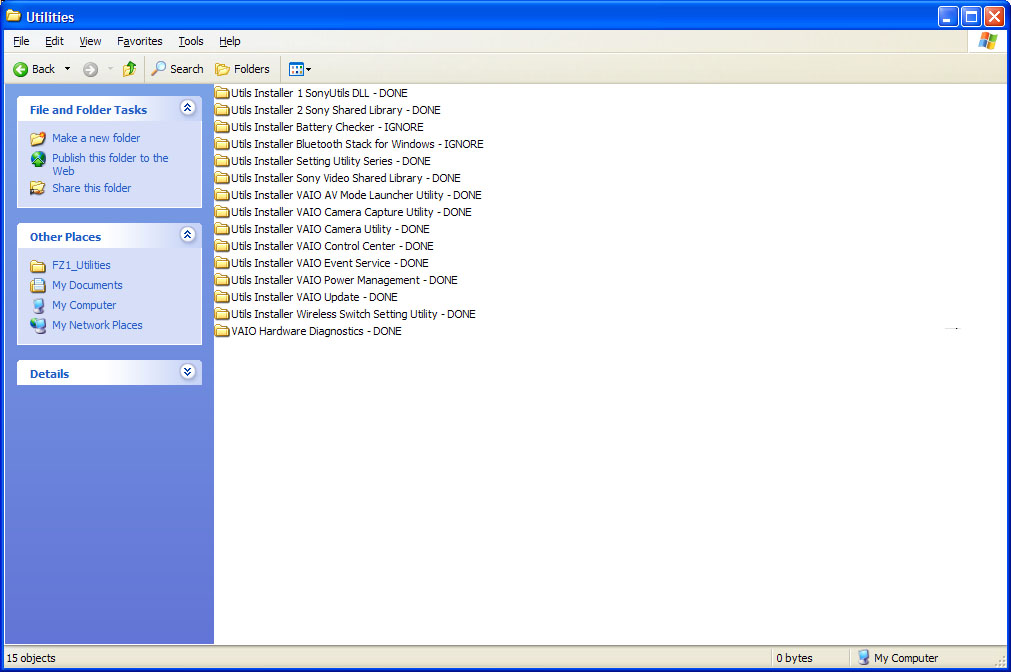1011x672 pixels.
Task: Expand the Details panel
Action: 188,371
